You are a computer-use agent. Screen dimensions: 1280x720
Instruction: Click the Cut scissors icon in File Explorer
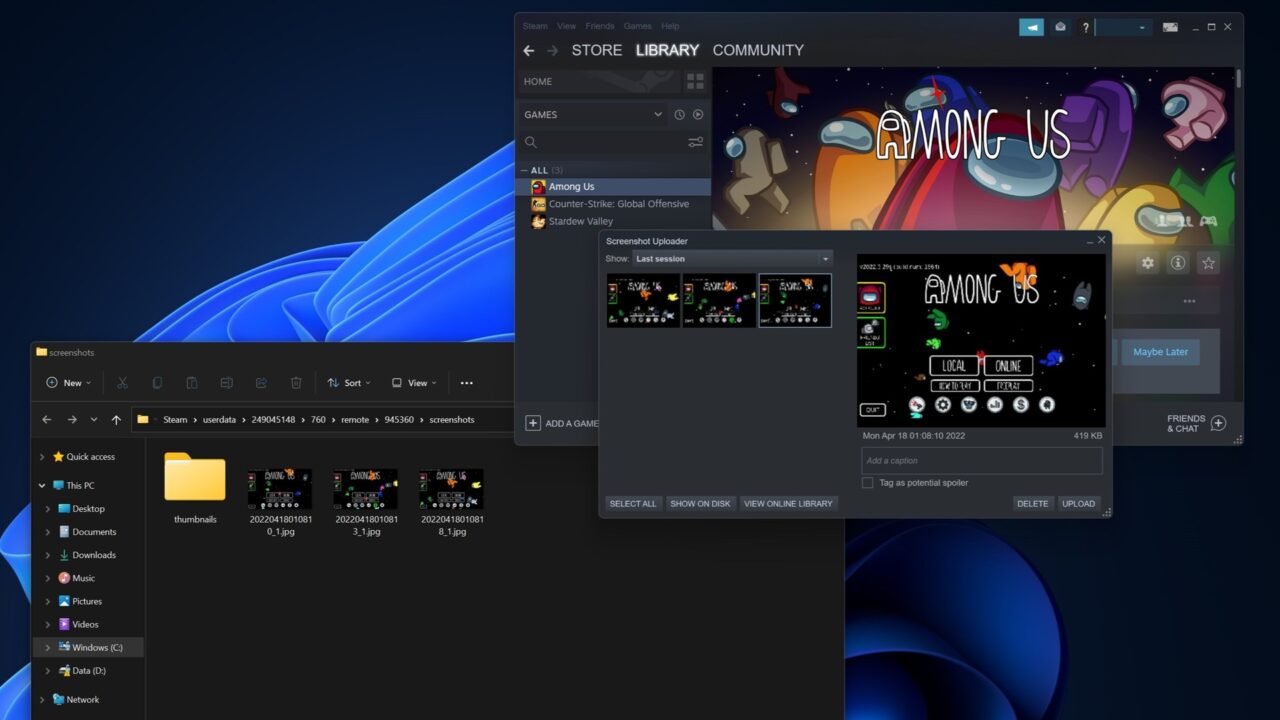122,383
